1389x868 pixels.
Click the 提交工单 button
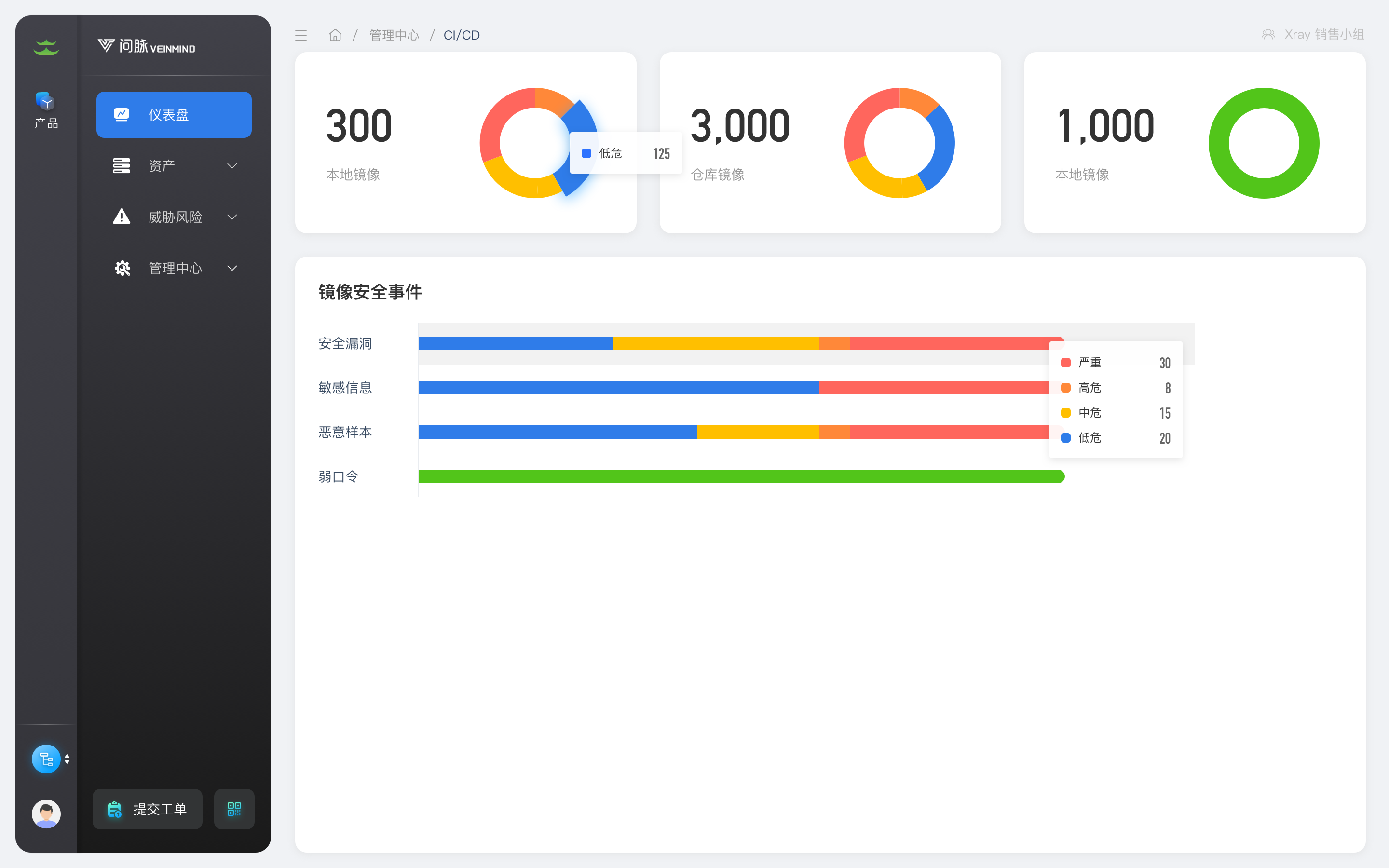coord(148,809)
